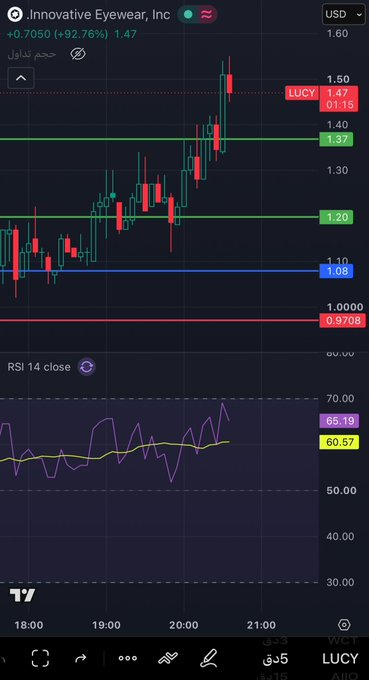This screenshot has height=680, width=369.
Task: Tap the purple RSI value 65.19
Action: (340, 421)
